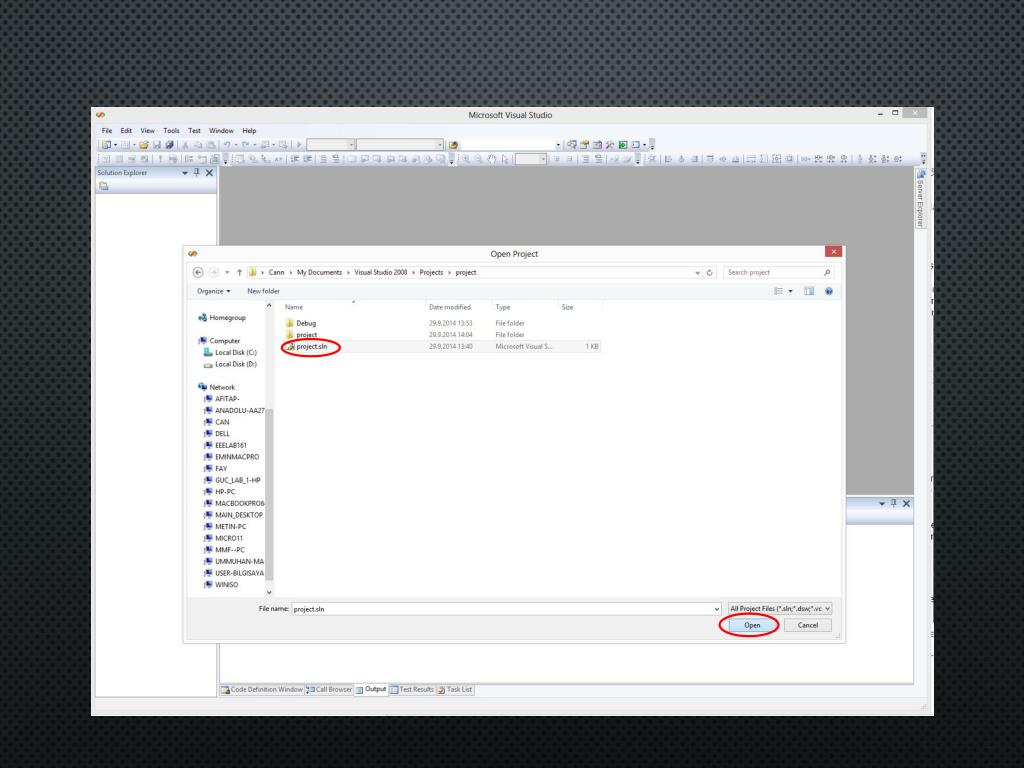Open recent locations dropdown arrow
This screenshot has width=1024, height=768.
(227, 272)
